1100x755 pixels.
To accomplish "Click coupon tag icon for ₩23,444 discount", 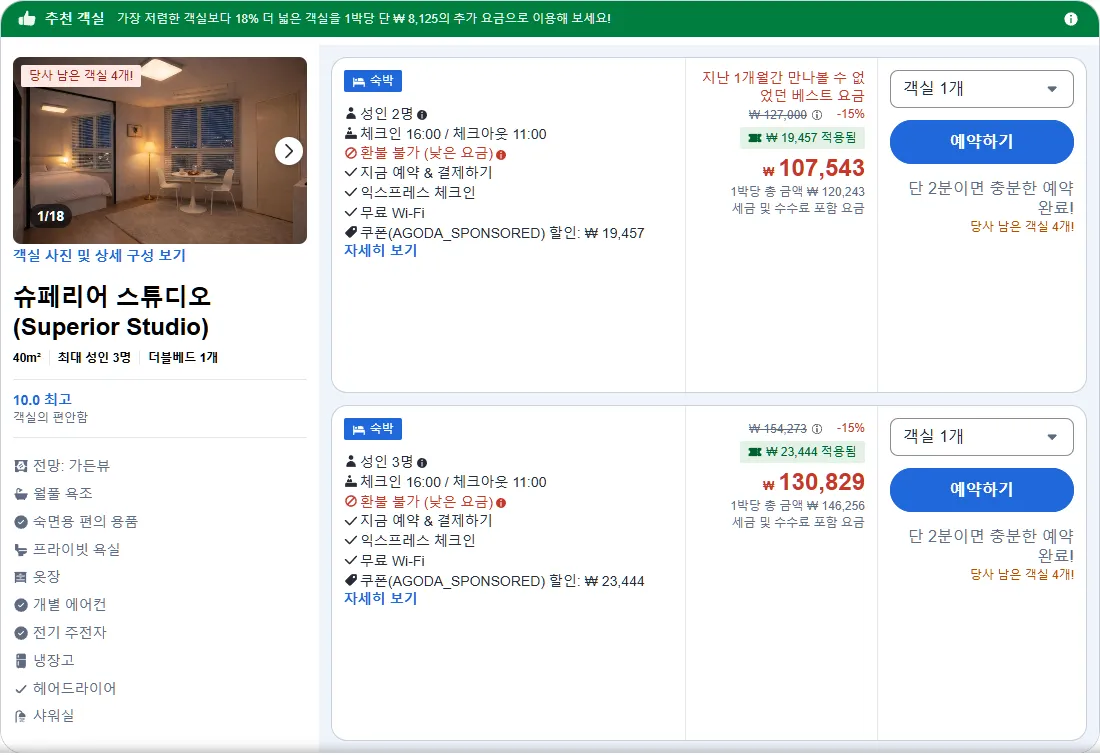I will pos(351,580).
